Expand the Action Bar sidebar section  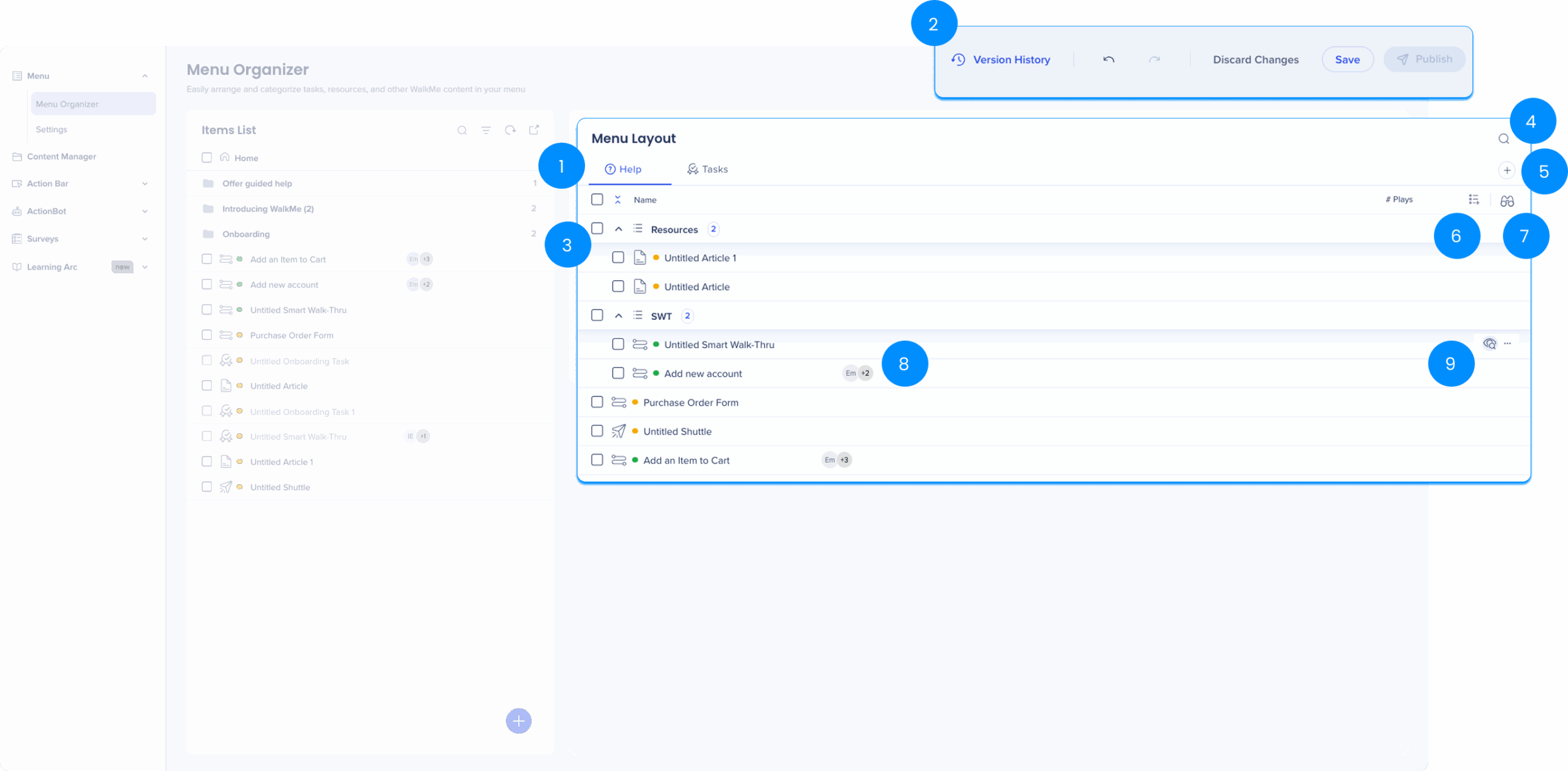pyautogui.click(x=145, y=183)
